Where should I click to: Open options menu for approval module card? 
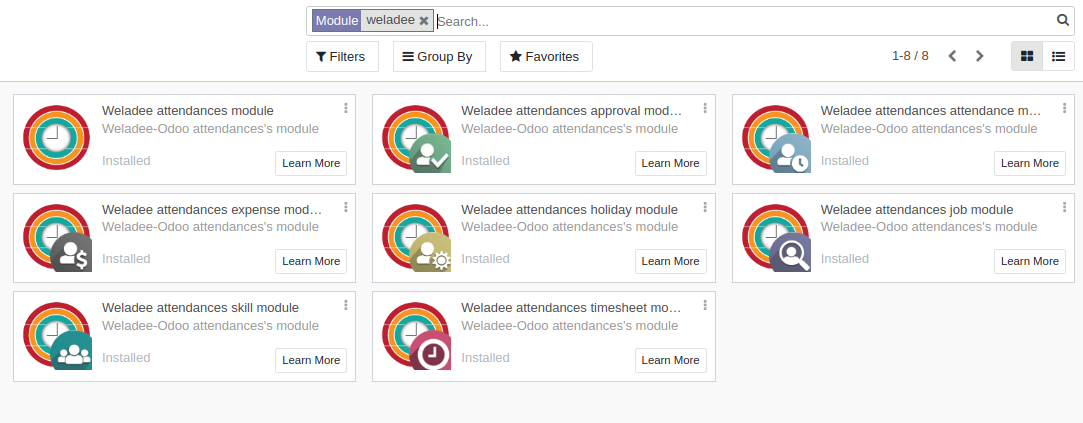(705, 109)
